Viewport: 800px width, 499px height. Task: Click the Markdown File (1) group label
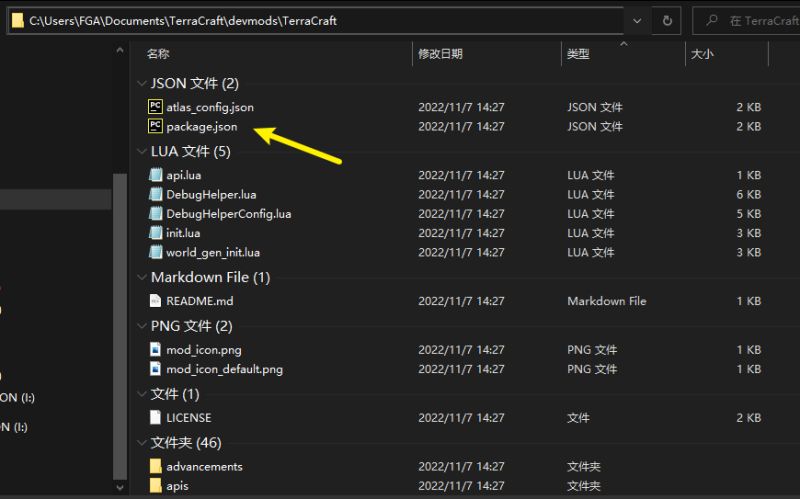click(x=211, y=277)
